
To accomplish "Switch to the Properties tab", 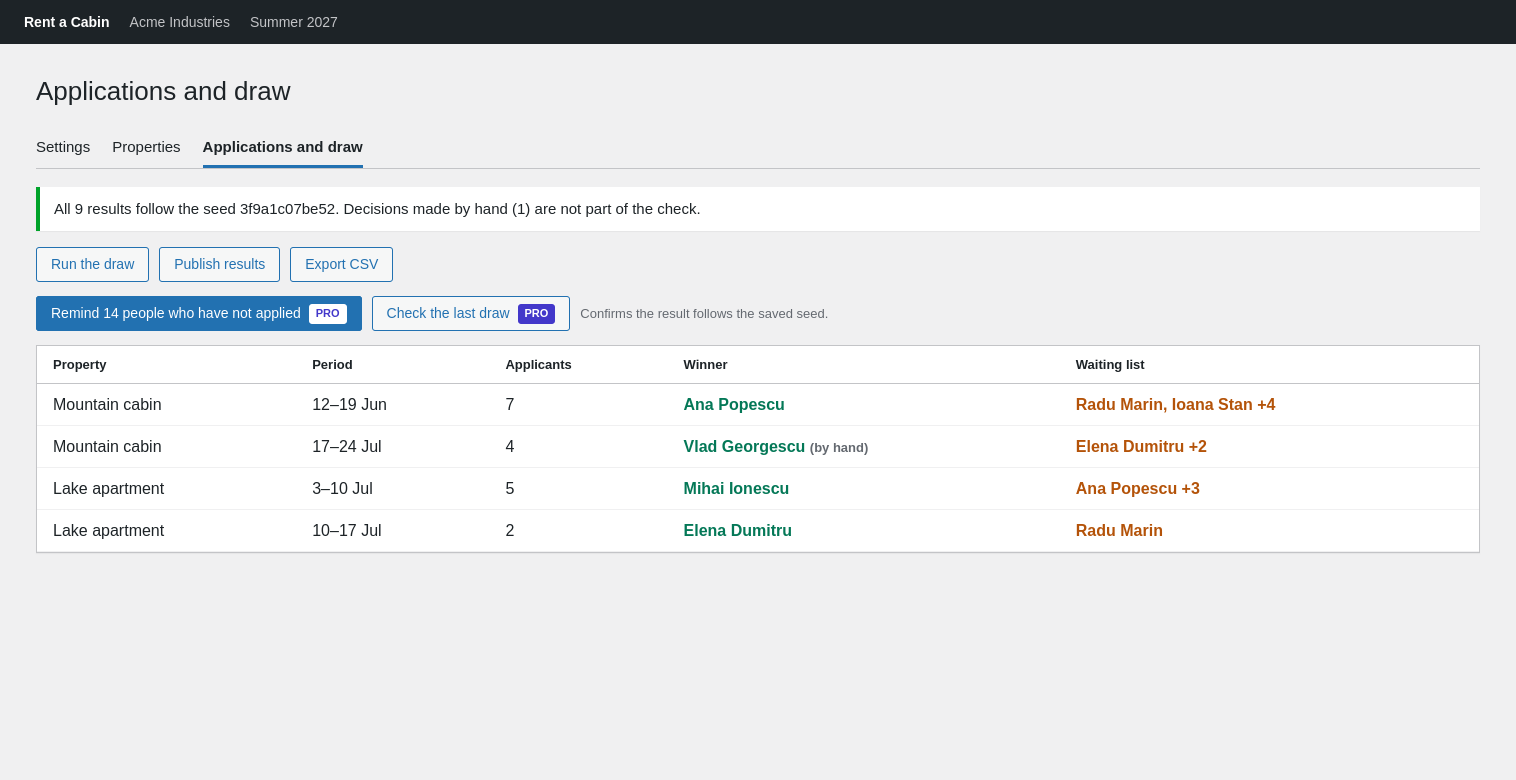I will 146,147.
